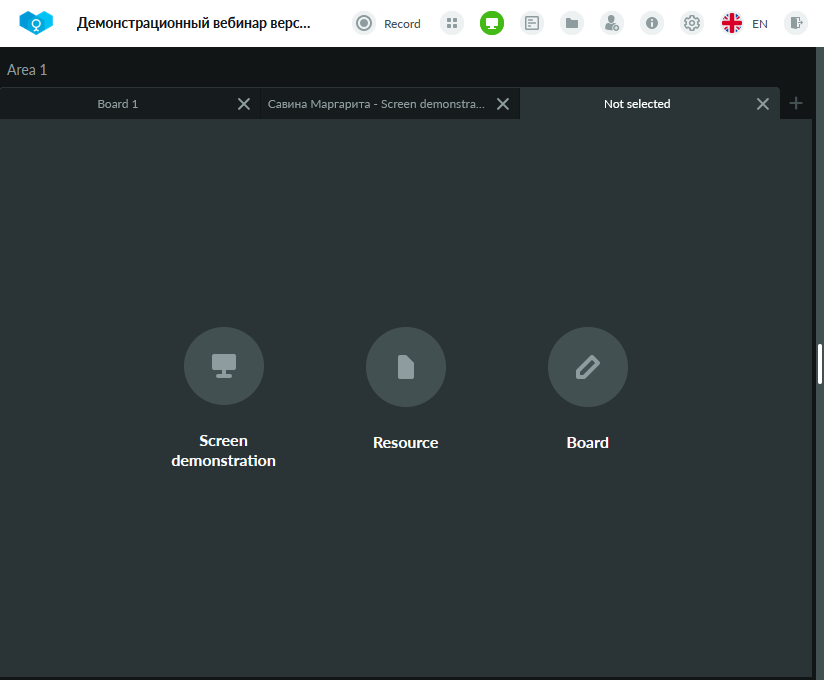Screen dimensions: 824x680
Task: Click the vertical scrollbar handle
Action: click(820, 364)
